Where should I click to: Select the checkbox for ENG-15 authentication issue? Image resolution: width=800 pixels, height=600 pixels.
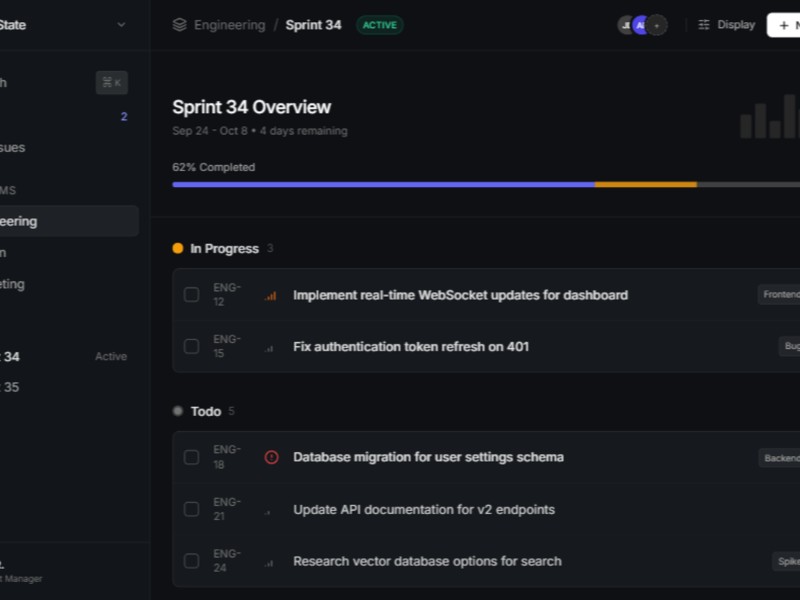click(191, 347)
